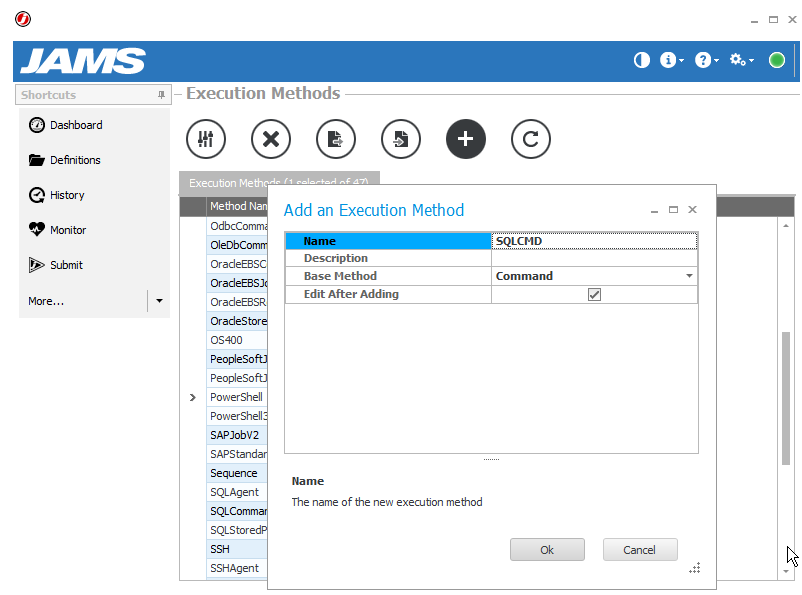Viewport: 802px width, 595px height.
Task: Open the Base Method dropdown
Action: point(689,276)
